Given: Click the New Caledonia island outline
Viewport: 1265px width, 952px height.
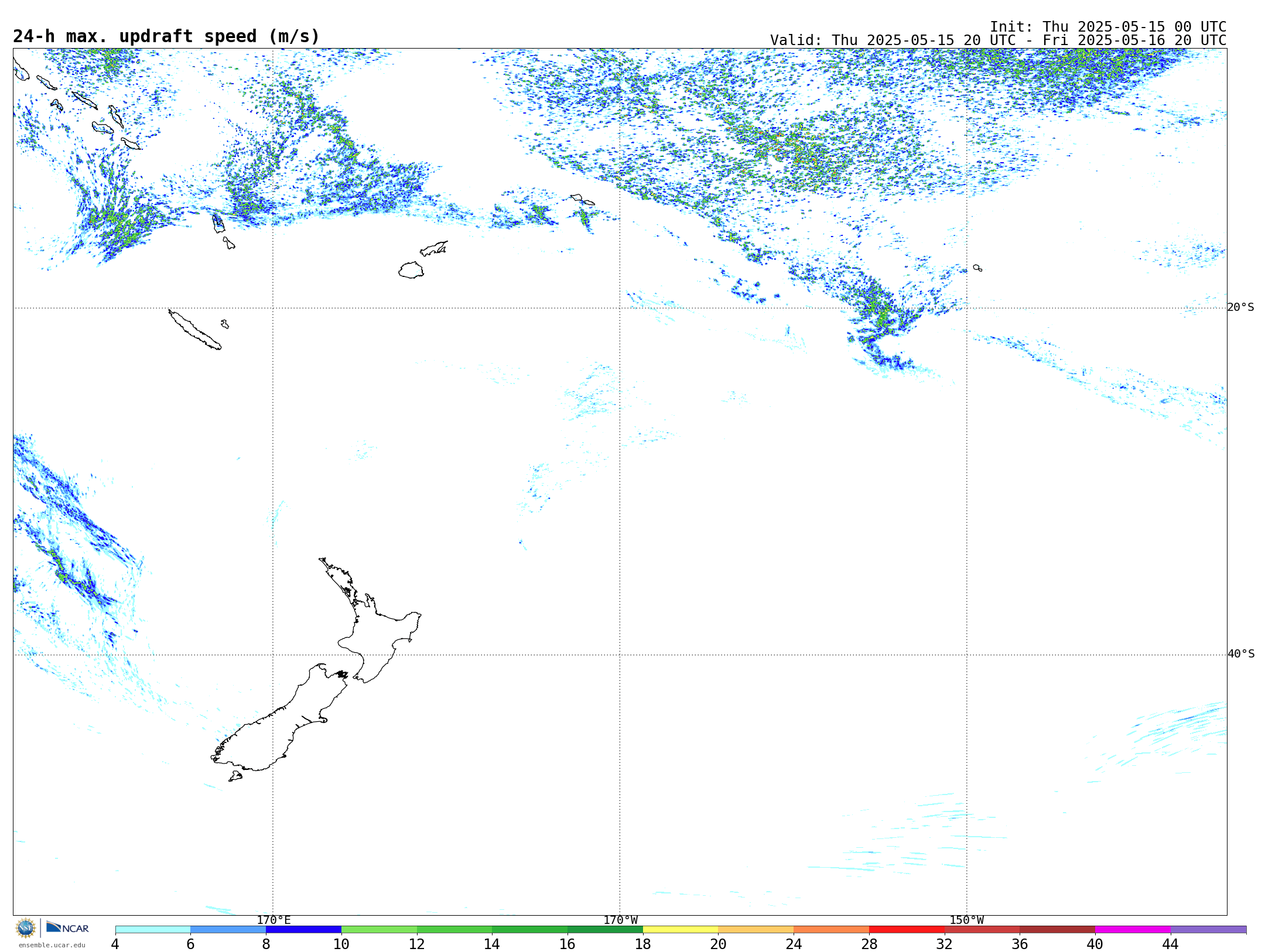Looking at the screenshot, I should 194,330.
